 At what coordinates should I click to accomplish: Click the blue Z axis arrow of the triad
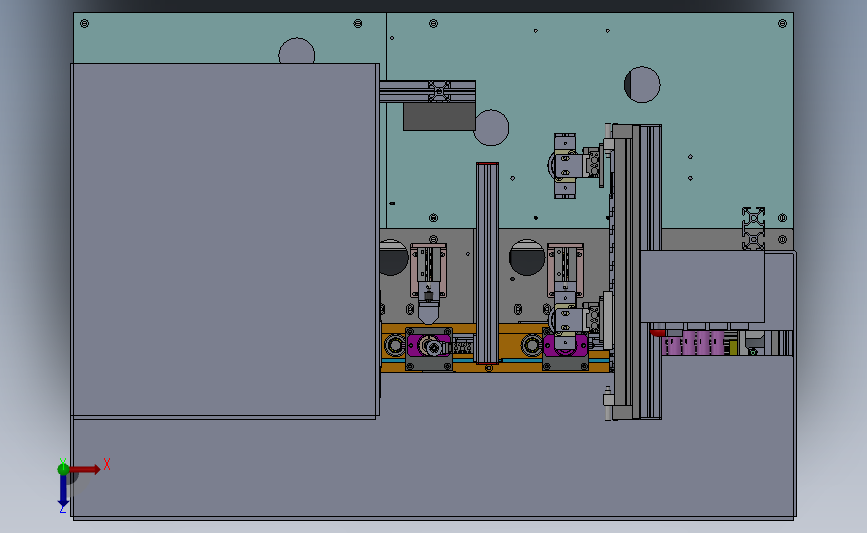[x=63, y=492]
